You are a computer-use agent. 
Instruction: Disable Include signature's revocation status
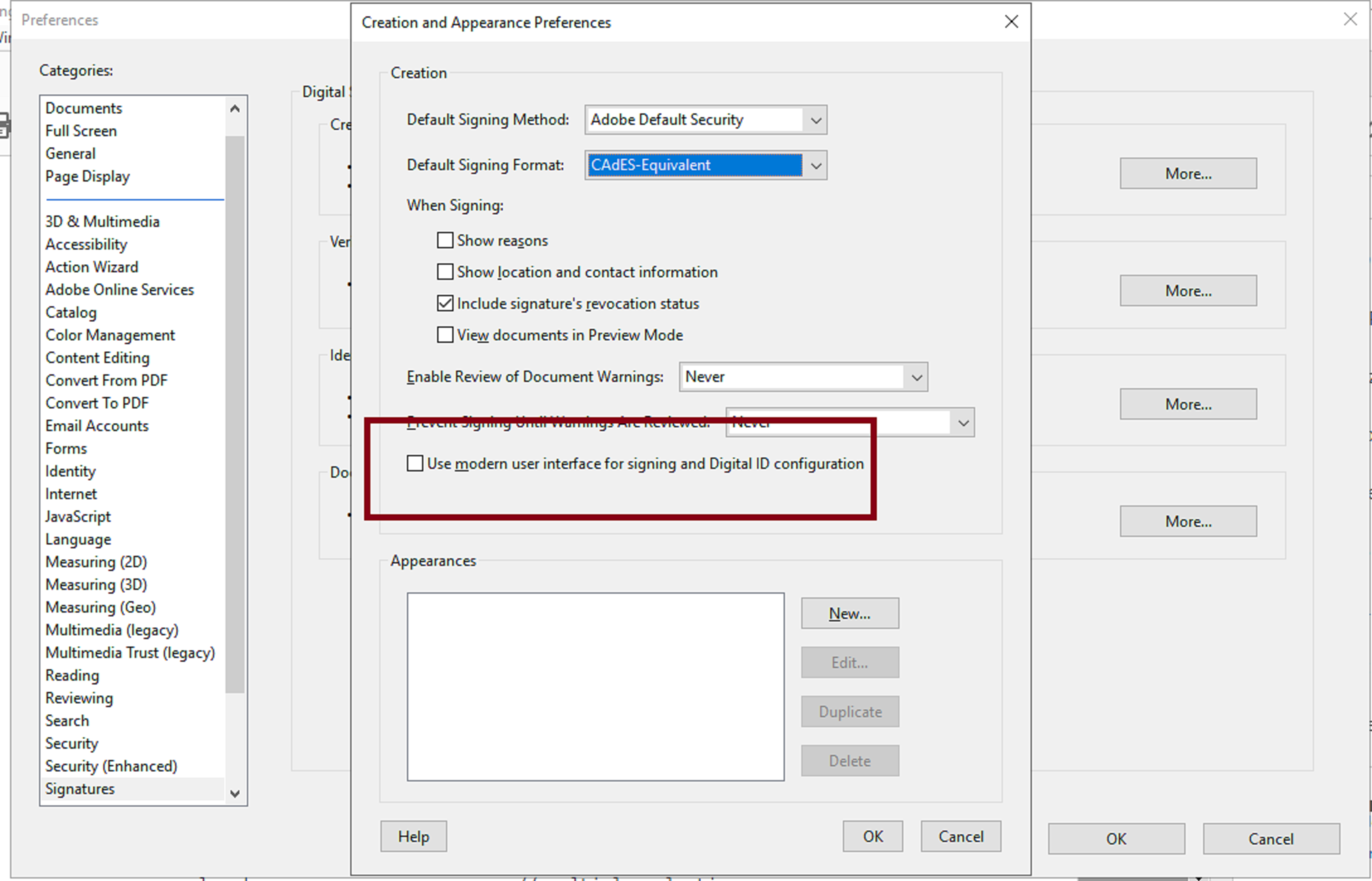coord(445,304)
